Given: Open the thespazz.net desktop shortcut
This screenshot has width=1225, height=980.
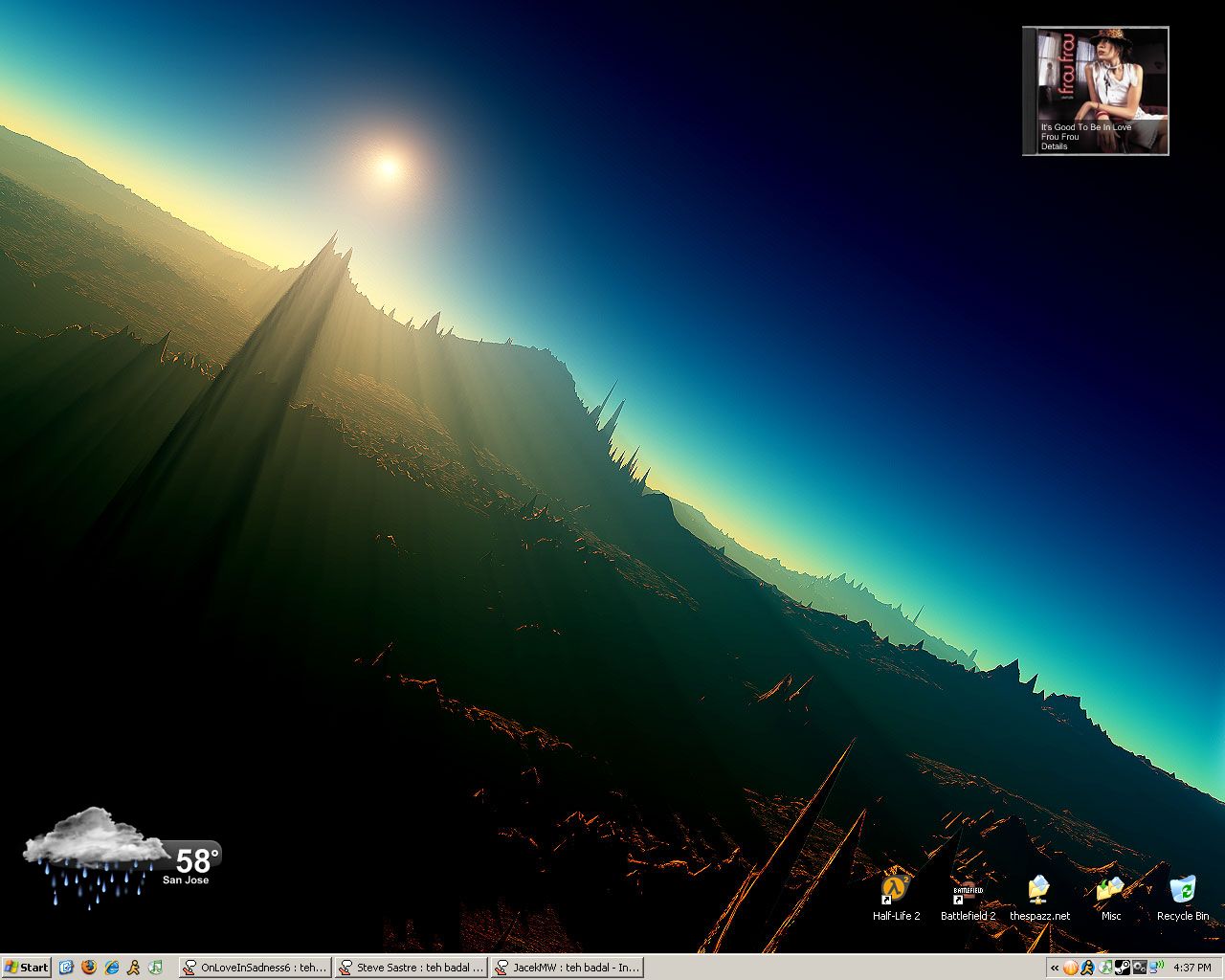Looking at the screenshot, I should point(1039,898).
